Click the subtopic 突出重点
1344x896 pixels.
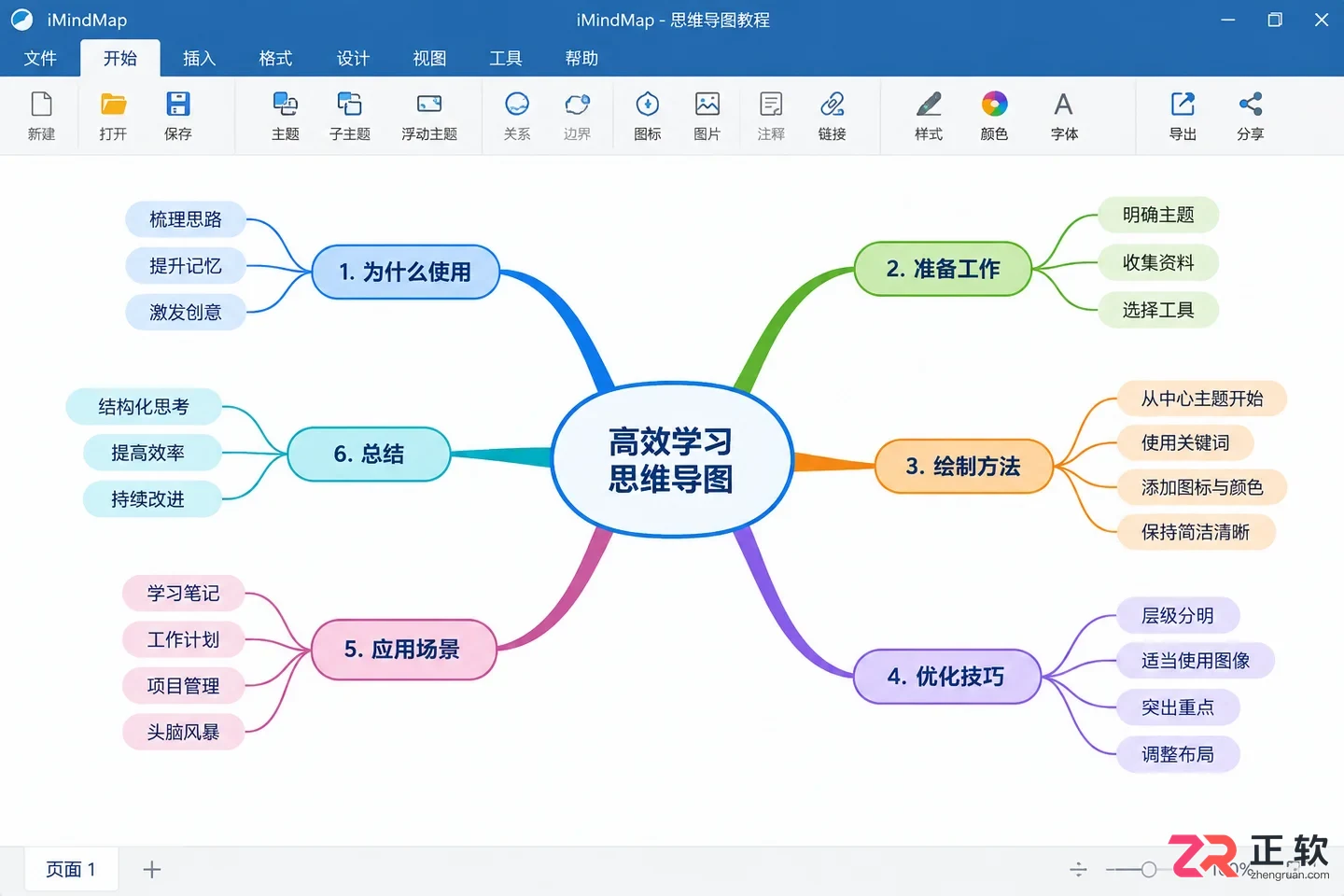(x=1178, y=707)
